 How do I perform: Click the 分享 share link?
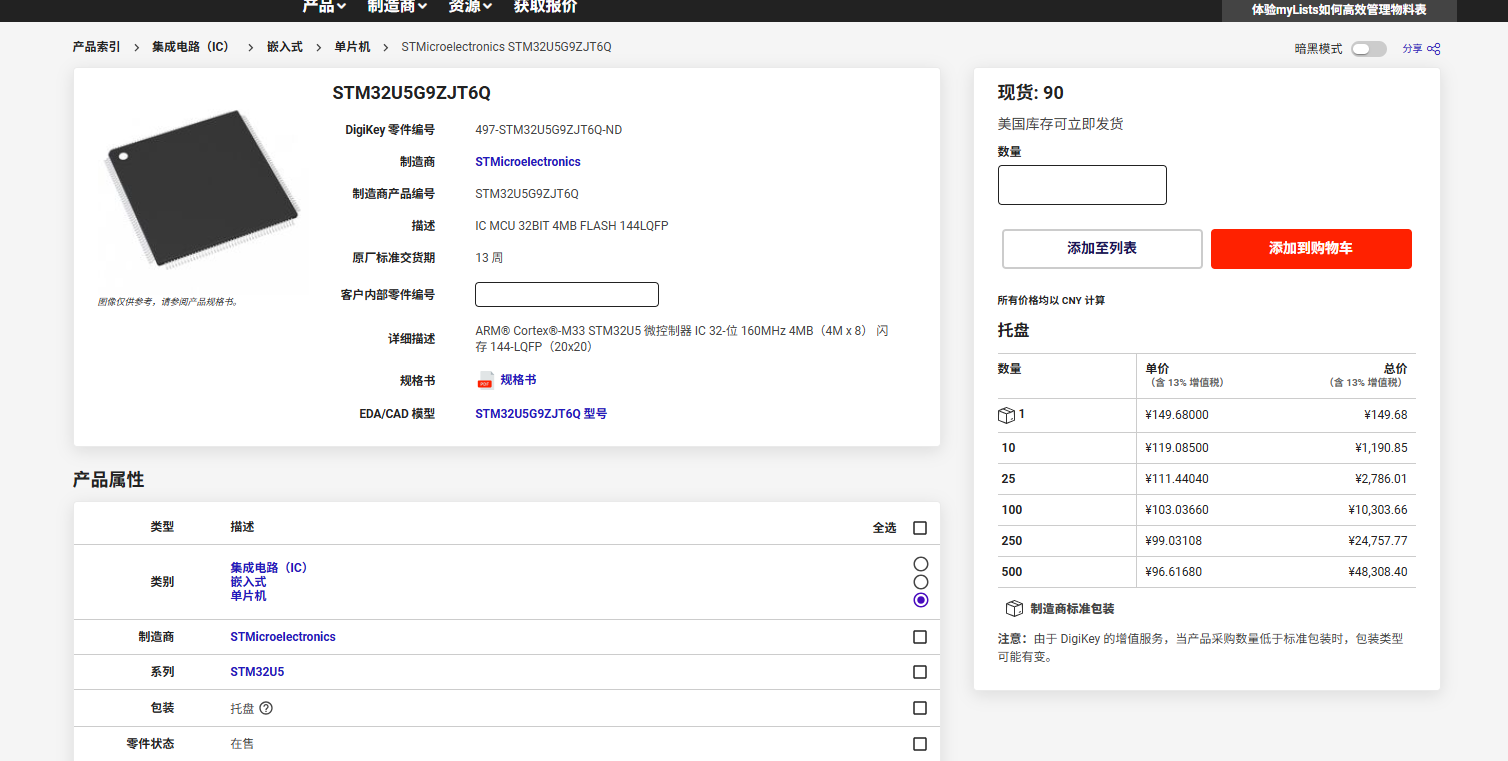point(1412,49)
